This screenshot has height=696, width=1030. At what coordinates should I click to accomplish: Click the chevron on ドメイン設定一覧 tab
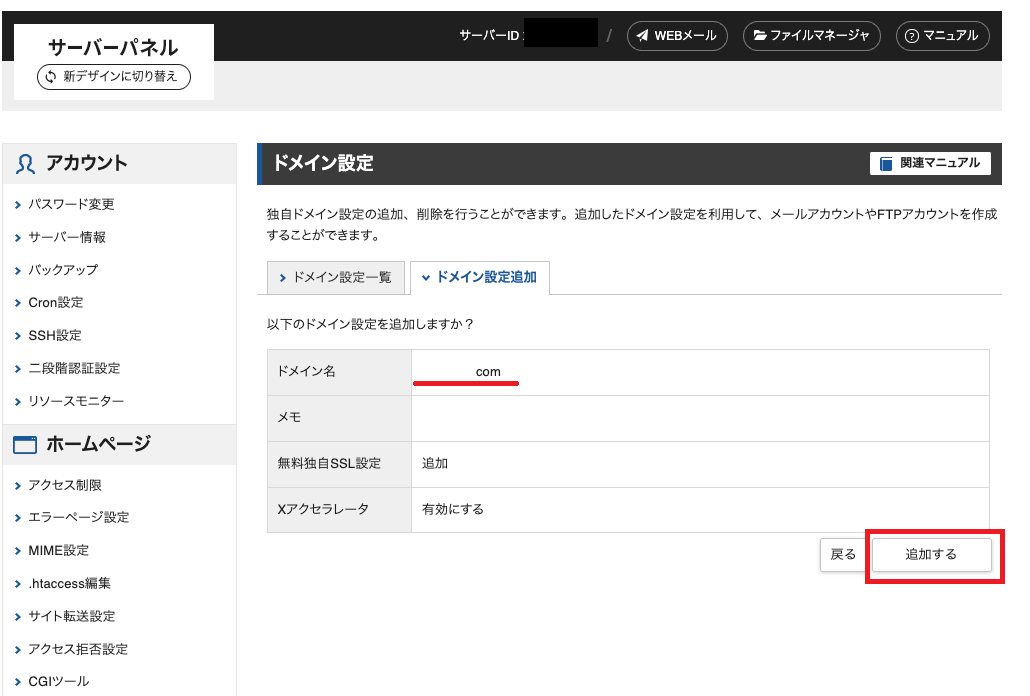click(282, 278)
